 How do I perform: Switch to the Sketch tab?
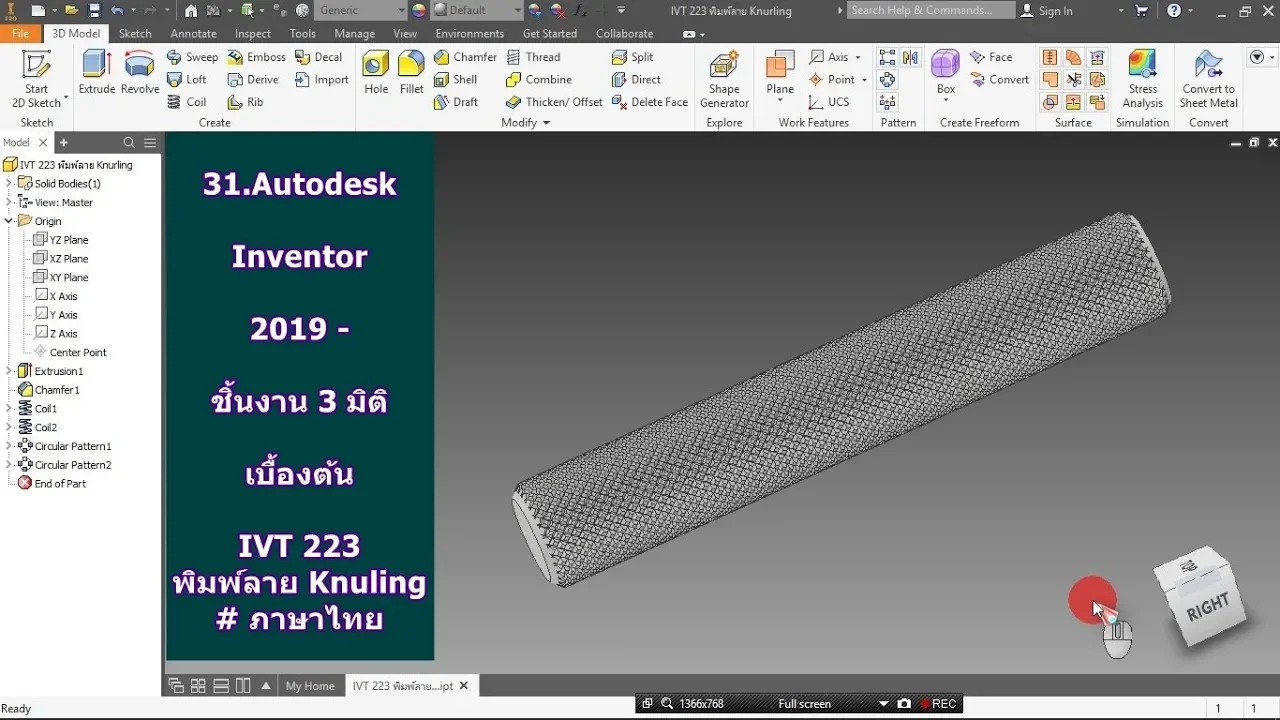(135, 33)
